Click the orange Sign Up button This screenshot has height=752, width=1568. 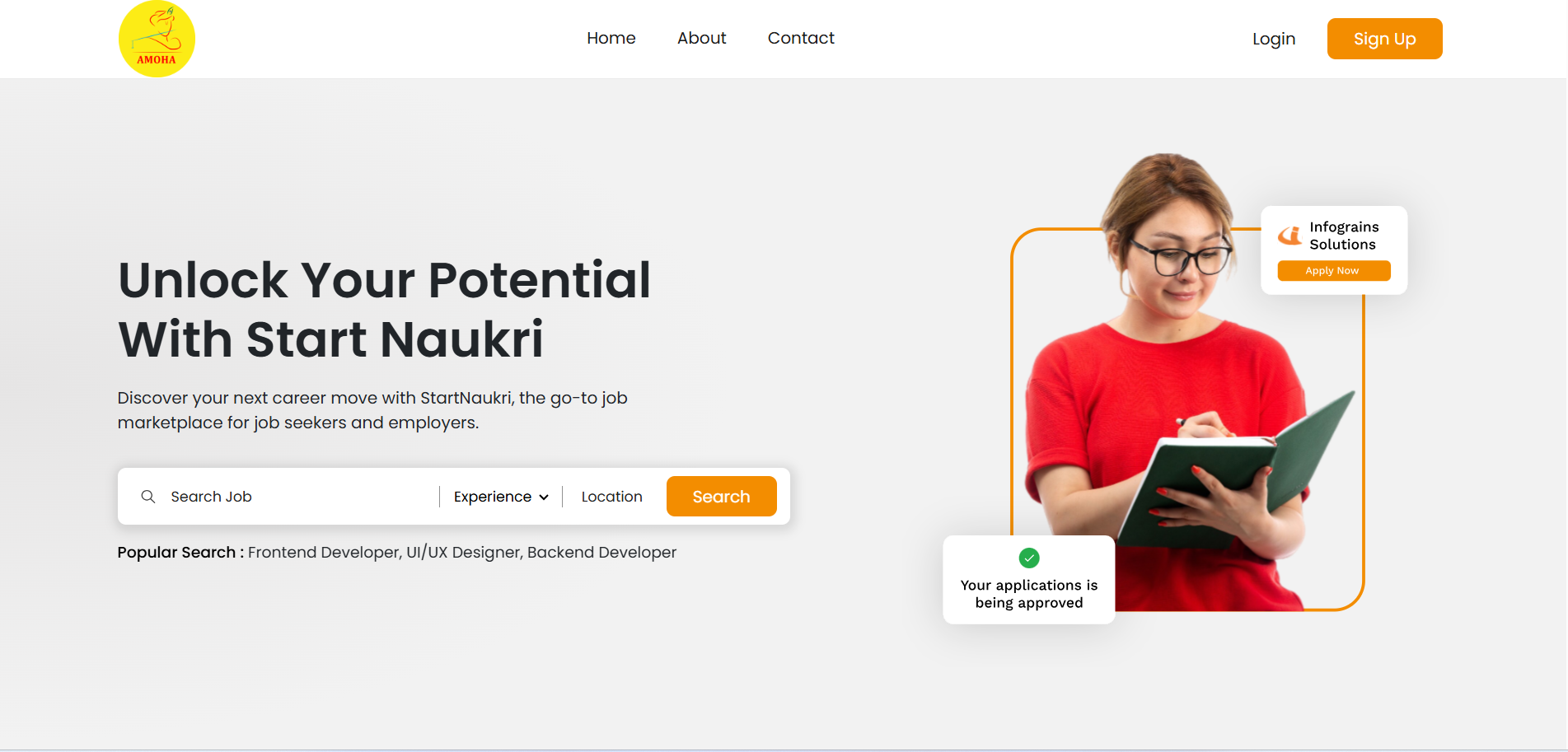[x=1385, y=39]
